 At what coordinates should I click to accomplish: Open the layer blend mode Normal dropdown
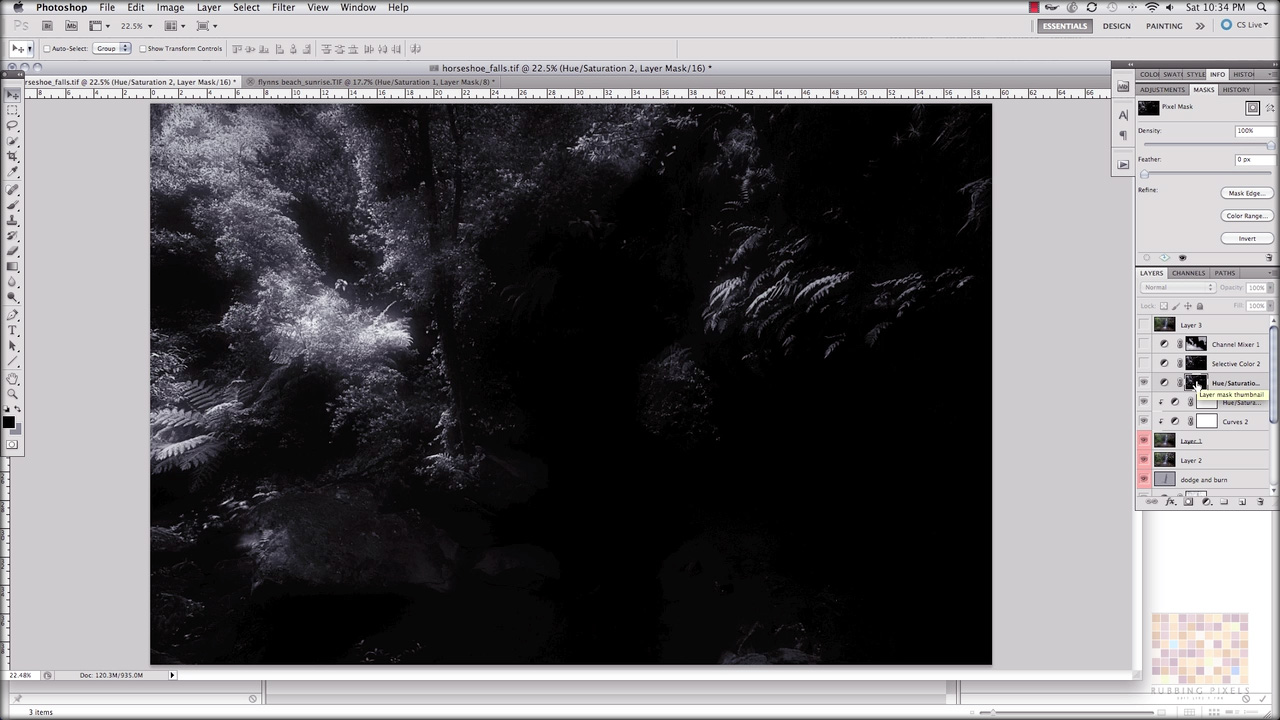coord(1177,288)
